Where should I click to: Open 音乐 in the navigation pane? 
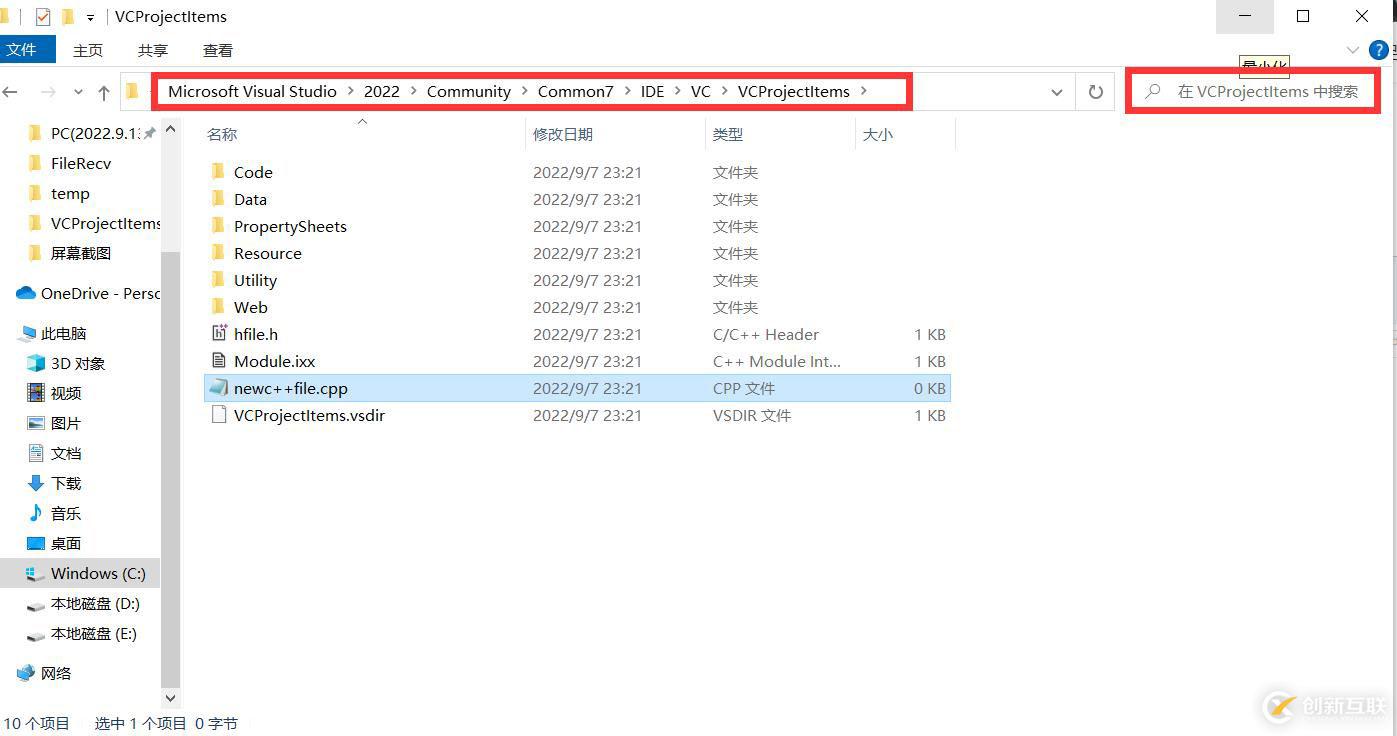pyautogui.click(x=66, y=513)
